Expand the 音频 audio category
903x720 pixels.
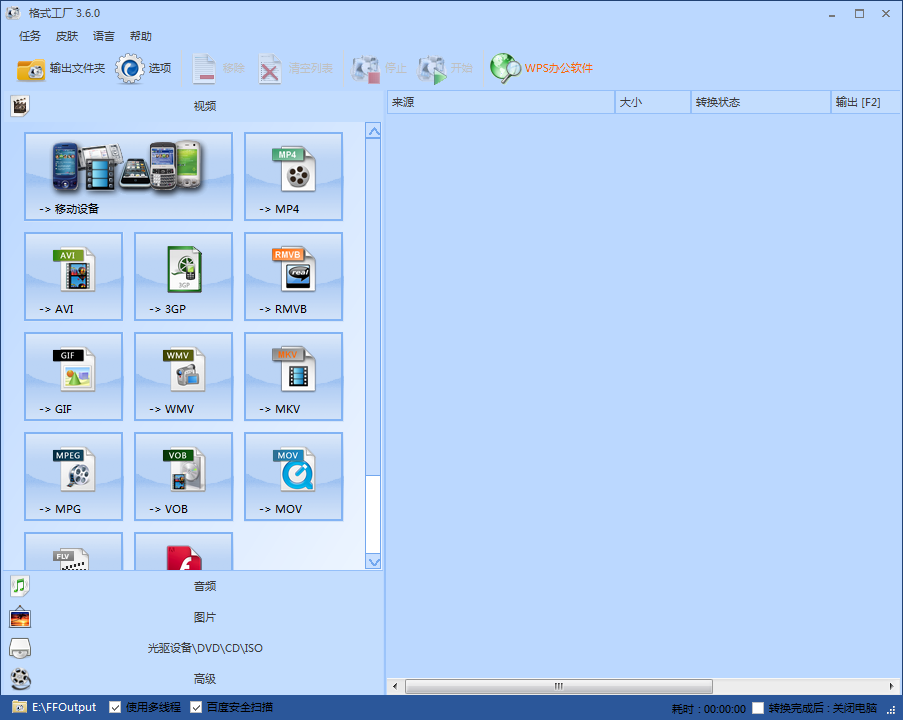[x=204, y=586]
